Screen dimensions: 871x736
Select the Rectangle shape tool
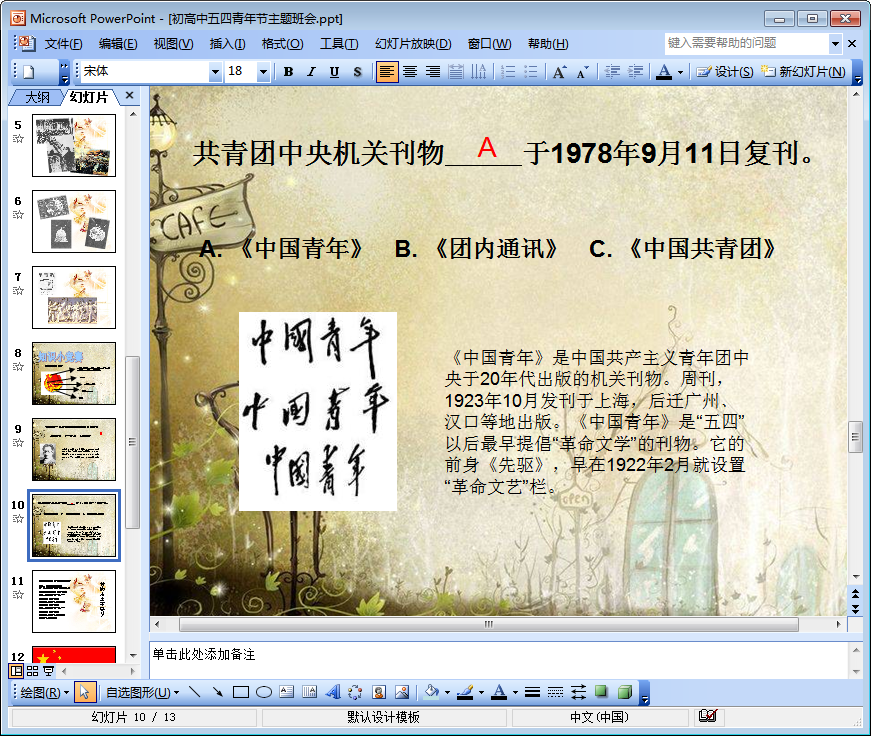coord(241,692)
